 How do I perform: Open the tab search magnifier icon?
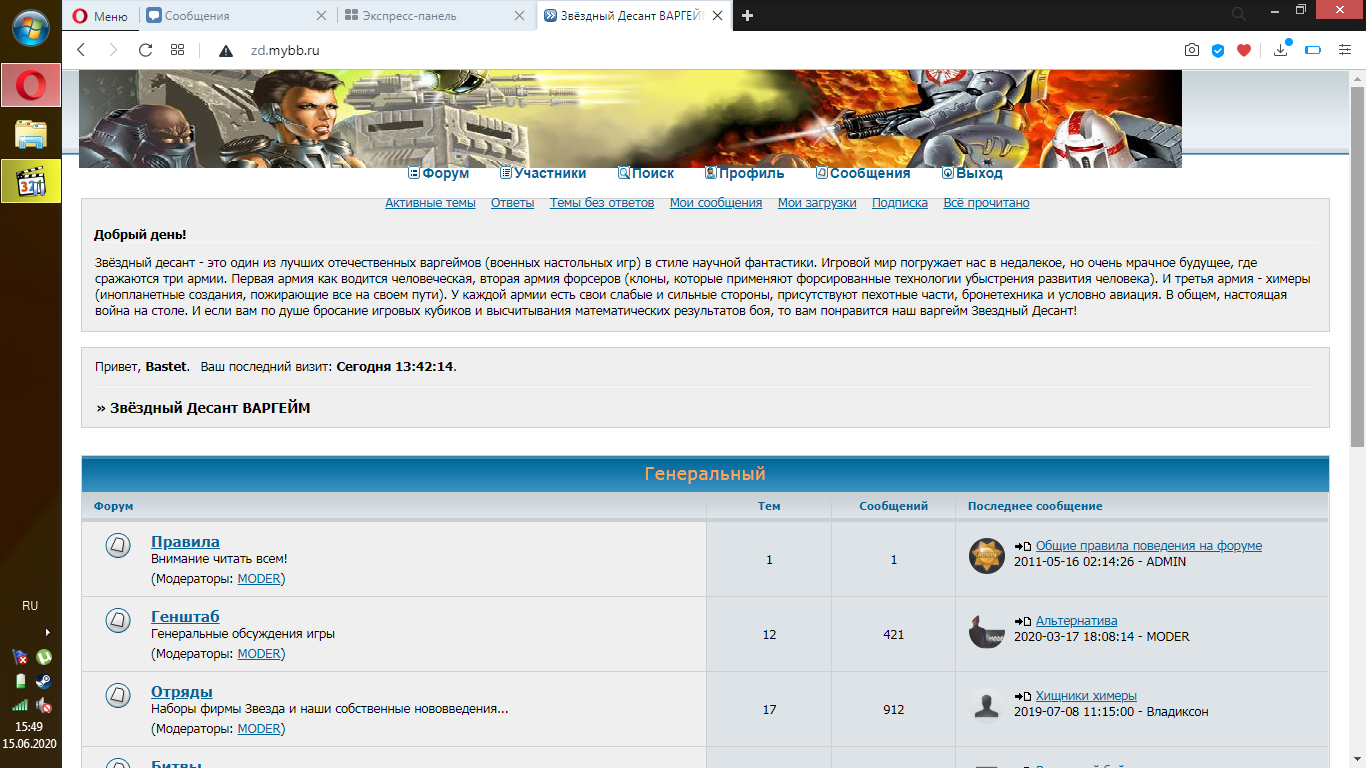pos(1239,14)
